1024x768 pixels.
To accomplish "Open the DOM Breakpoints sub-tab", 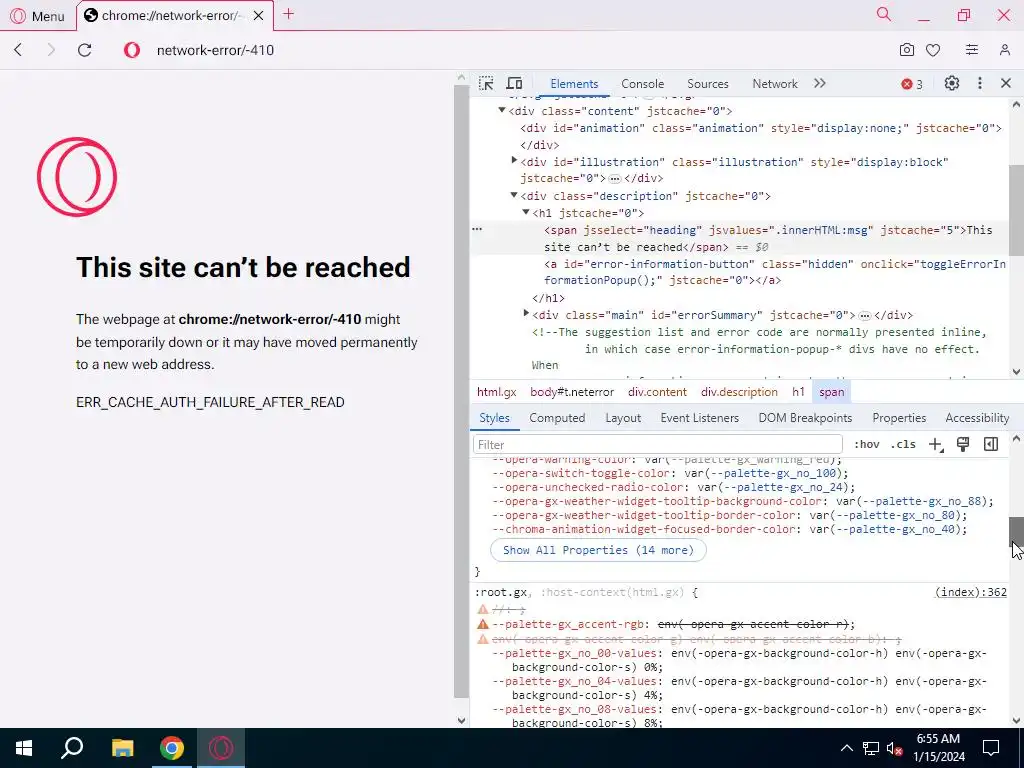I will tap(805, 418).
